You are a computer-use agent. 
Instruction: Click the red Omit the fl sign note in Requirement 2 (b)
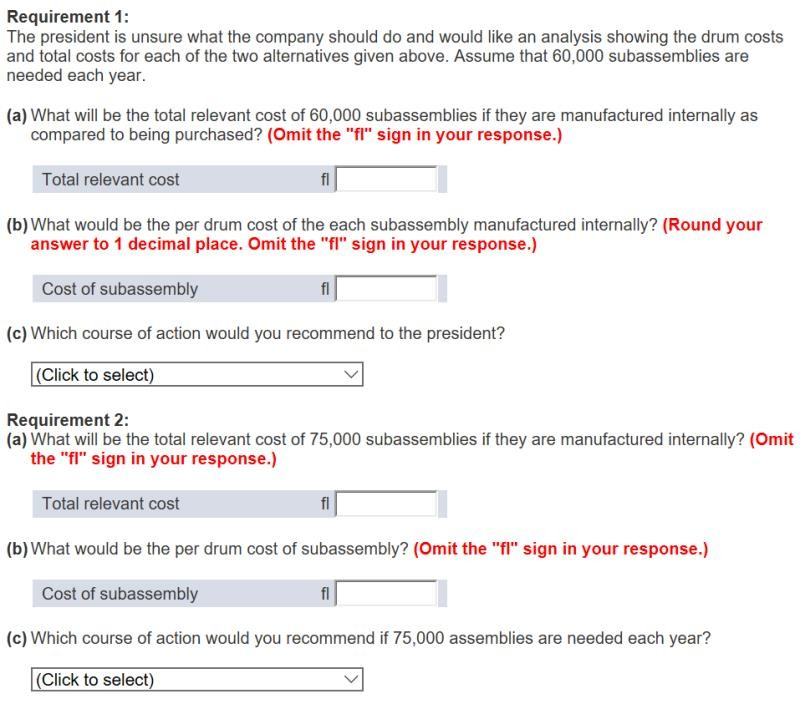[x=561, y=549]
